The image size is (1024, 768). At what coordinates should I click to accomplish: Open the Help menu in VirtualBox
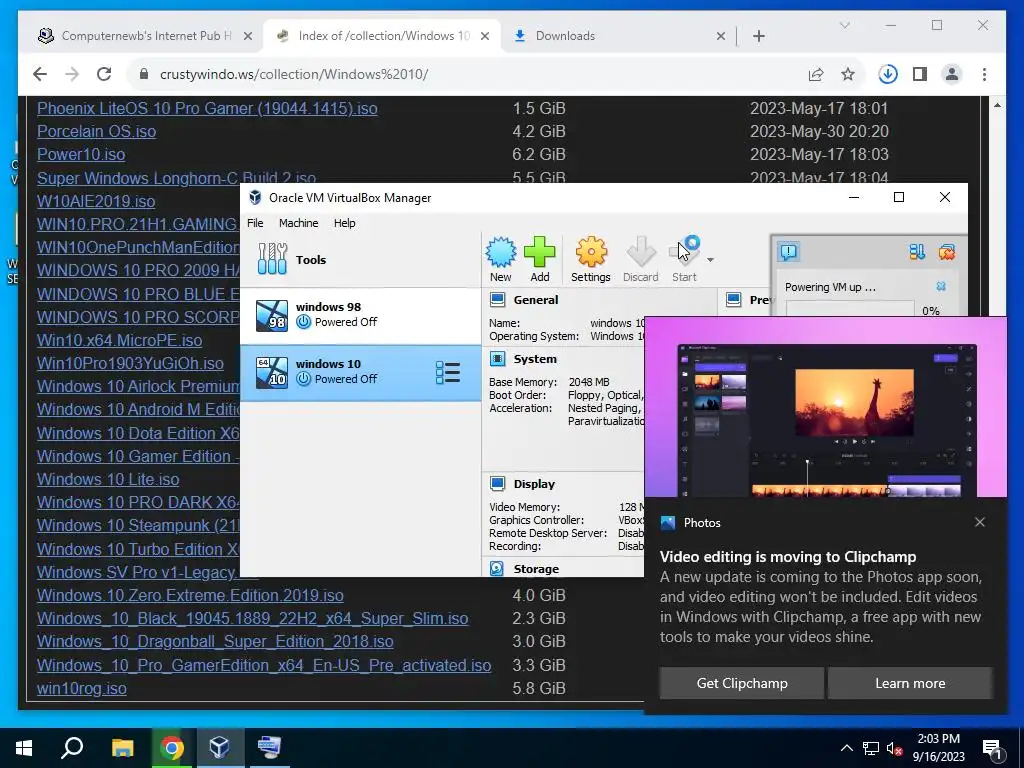click(x=345, y=223)
